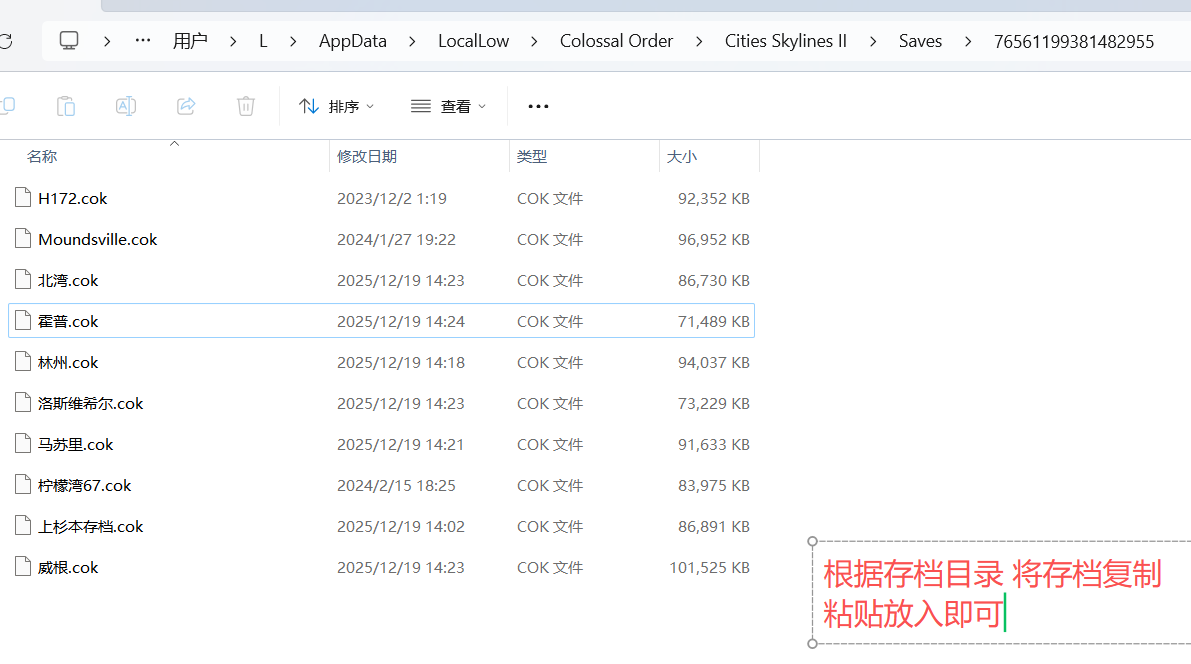Navigate to Cities Skylines II breadcrumb
This screenshot has height=664, width=1191.
[786, 41]
